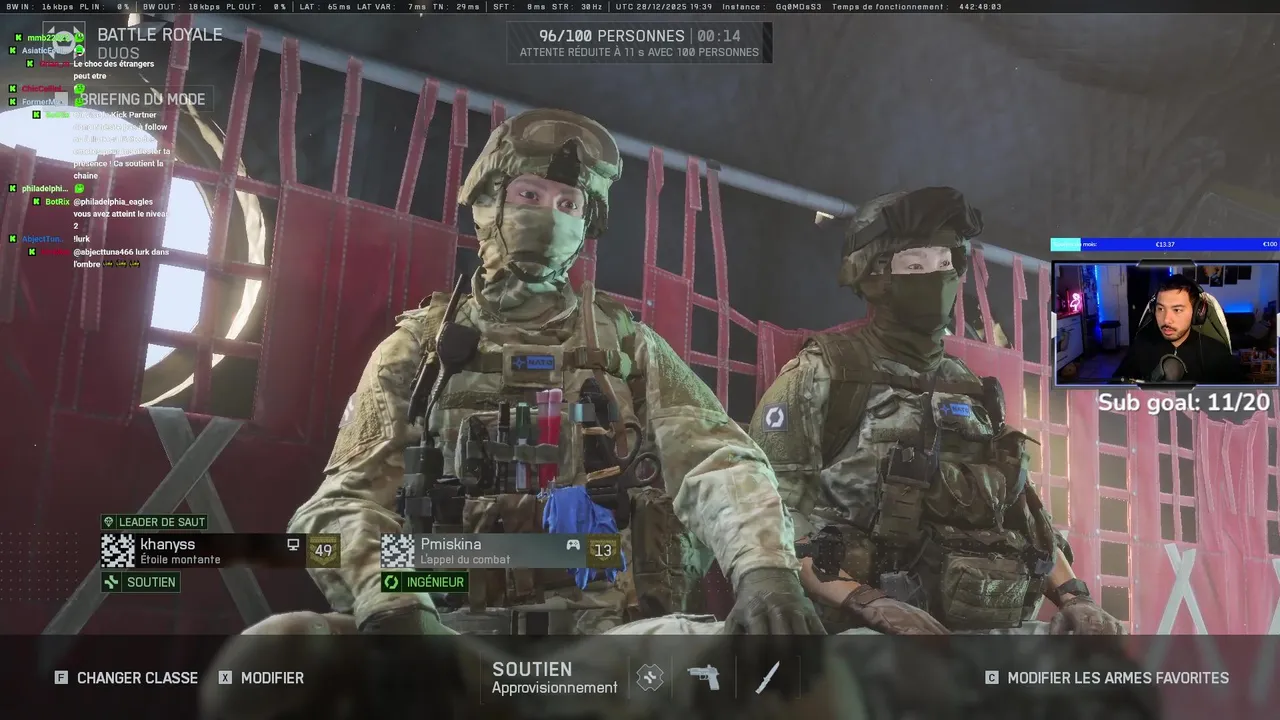1280x720 pixels.
Task: Click the rank 13 badge
Action: coord(602,551)
